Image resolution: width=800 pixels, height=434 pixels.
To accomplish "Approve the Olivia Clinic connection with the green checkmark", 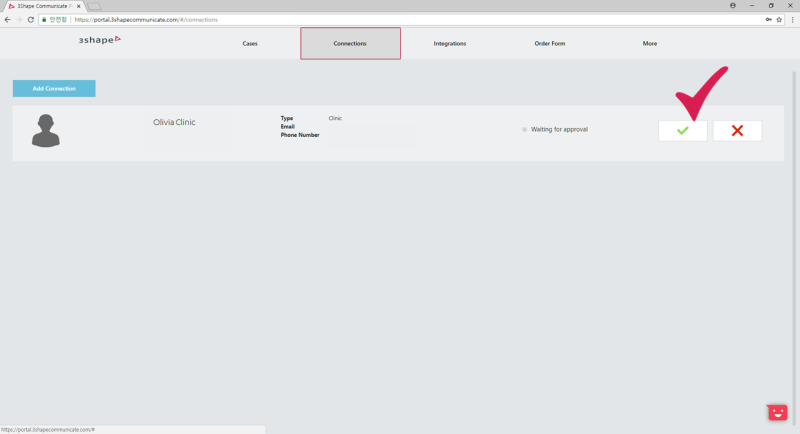I will tap(683, 131).
